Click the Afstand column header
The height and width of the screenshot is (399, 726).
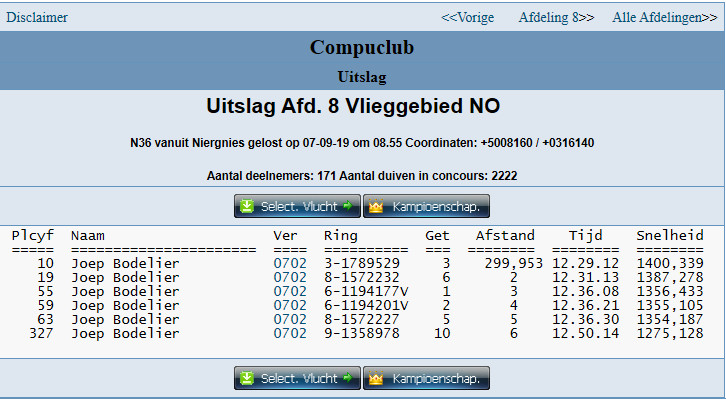click(505, 236)
